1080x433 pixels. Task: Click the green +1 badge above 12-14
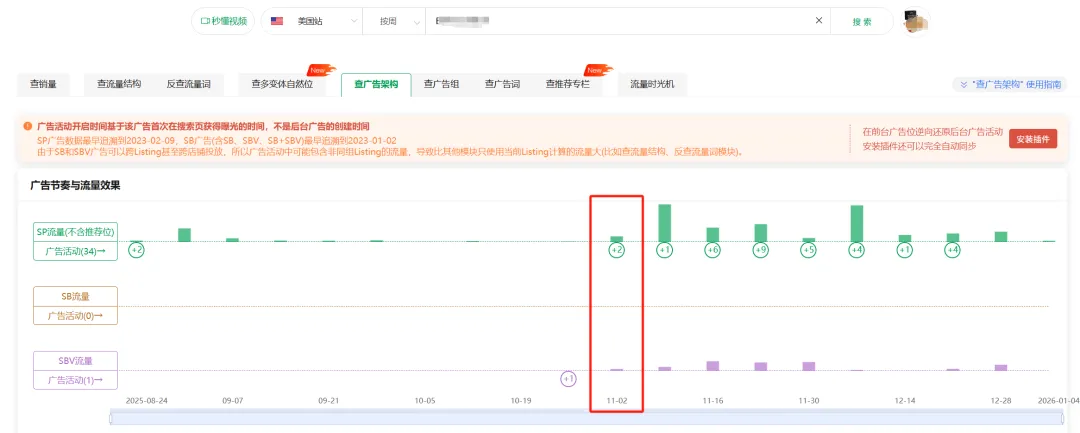pos(905,251)
